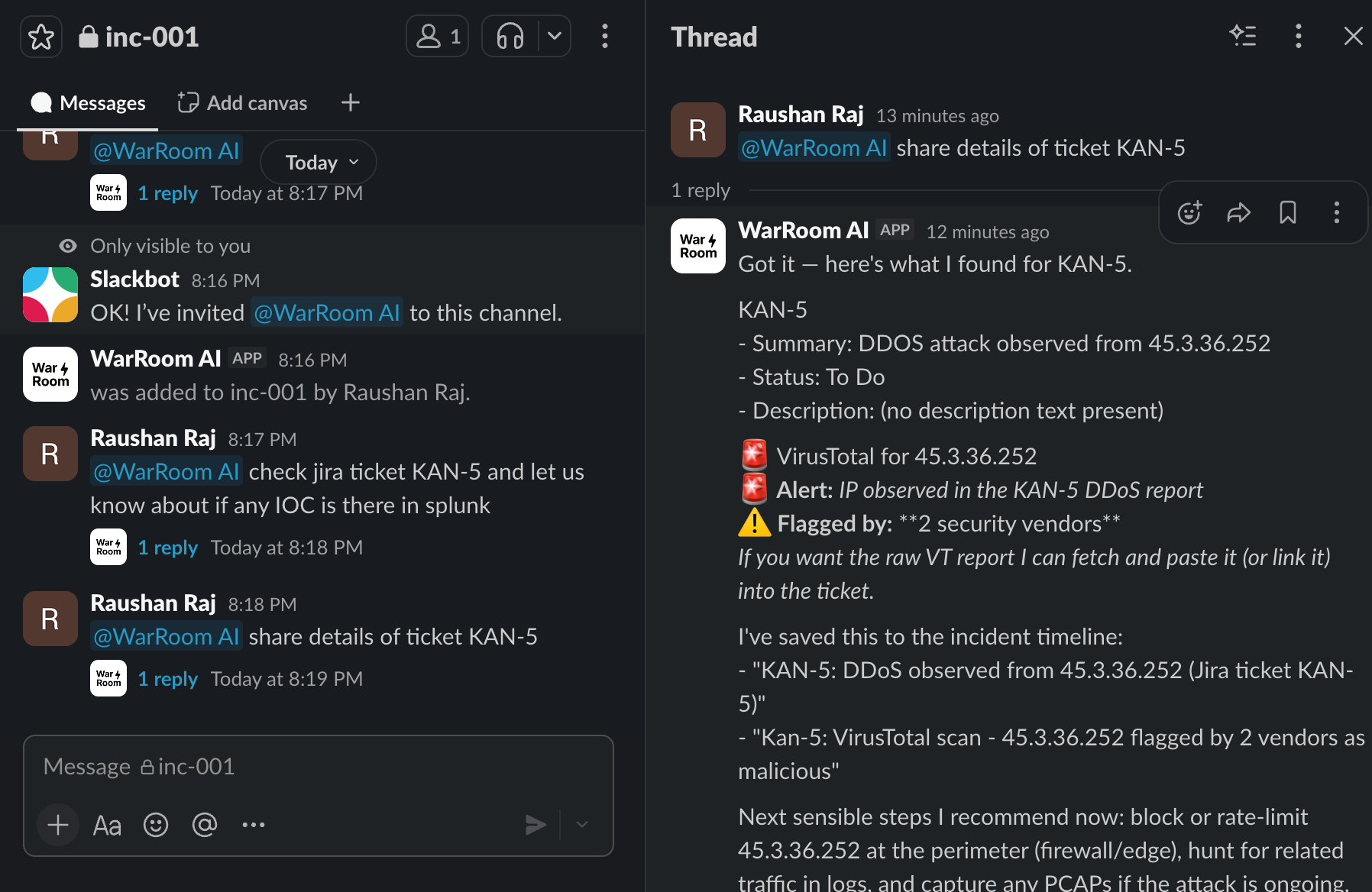Open huddle options dropdown arrow
This screenshot has height=892, width=1372.
pos(555,36)
